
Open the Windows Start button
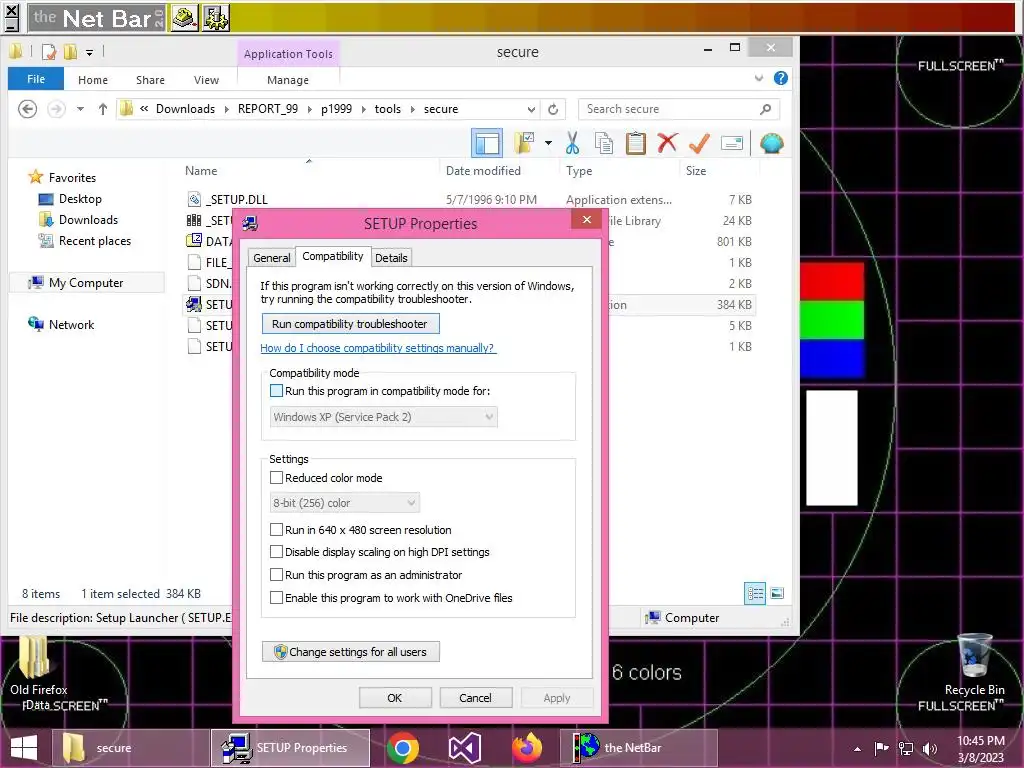(x=24, y=748)
